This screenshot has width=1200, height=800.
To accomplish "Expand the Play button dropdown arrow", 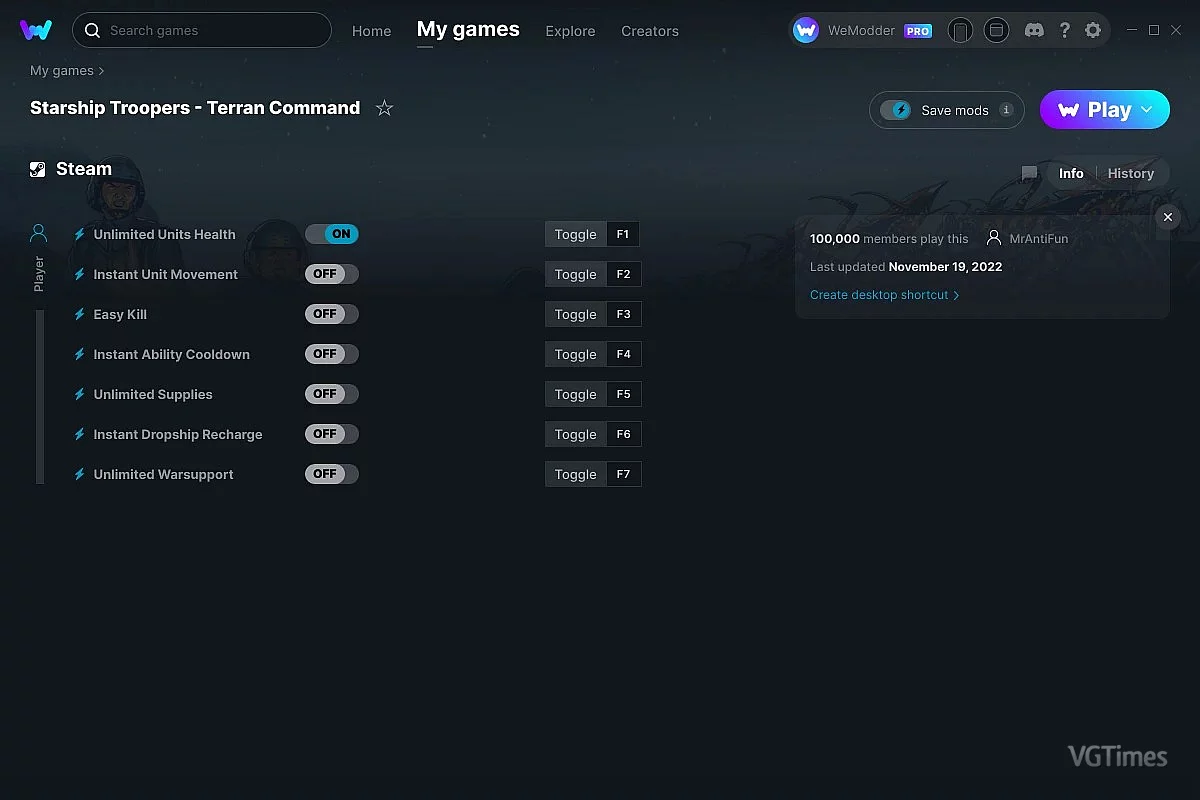I will click(x=1147, y=110).
